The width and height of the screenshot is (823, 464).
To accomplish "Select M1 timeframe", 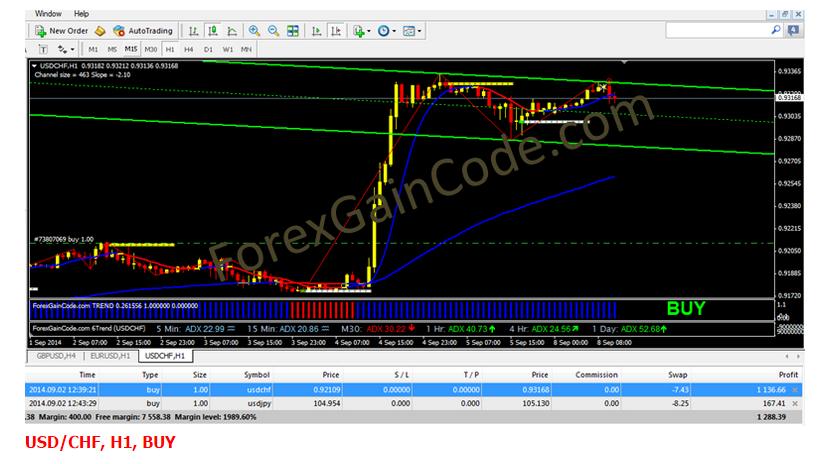I will 93,49.
